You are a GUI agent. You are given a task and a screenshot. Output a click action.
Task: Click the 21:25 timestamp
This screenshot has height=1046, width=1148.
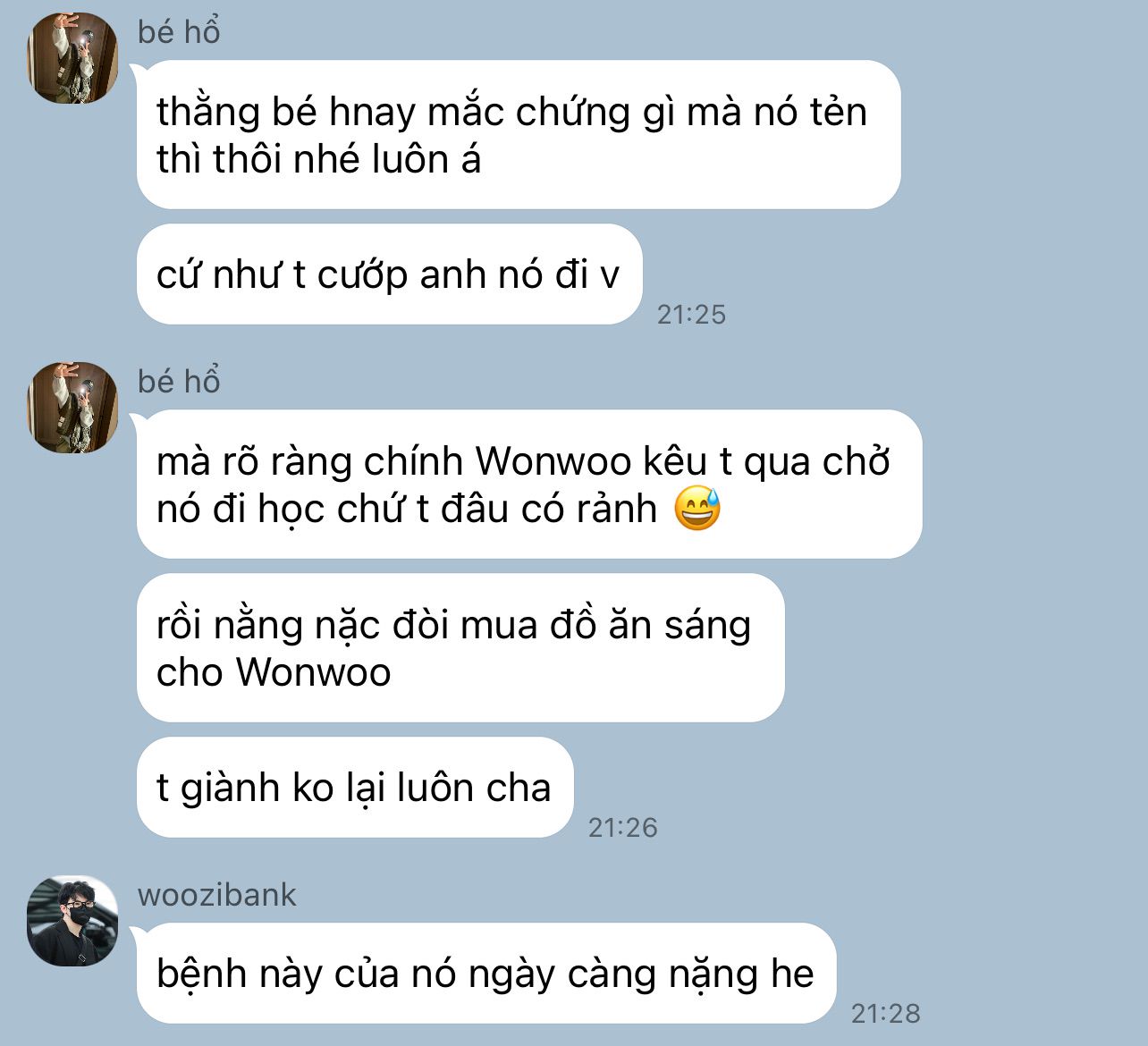[x=691, y=315]
